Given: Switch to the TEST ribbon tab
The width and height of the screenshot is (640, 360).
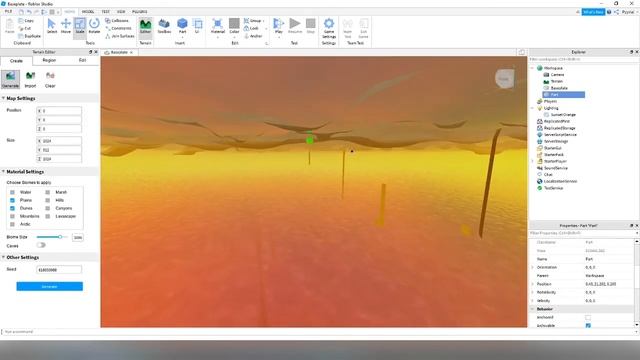Looking at the screenshot, I should [x=105, y=11].
